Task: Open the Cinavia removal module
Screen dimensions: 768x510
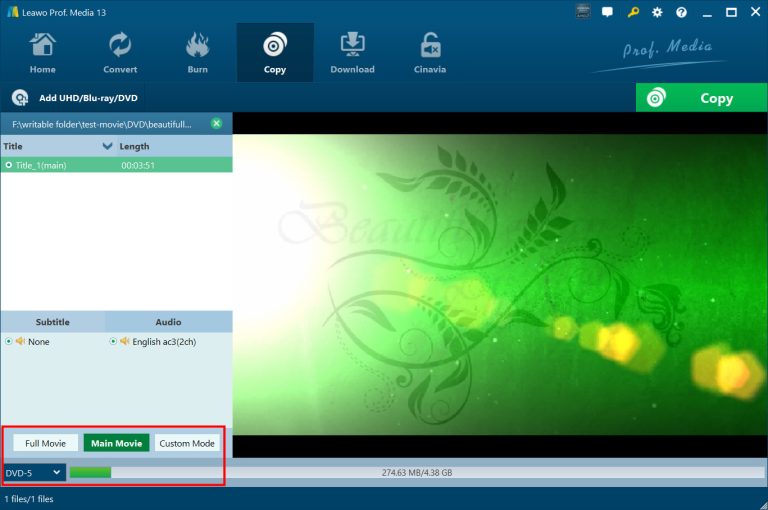Action: point(430,53)
